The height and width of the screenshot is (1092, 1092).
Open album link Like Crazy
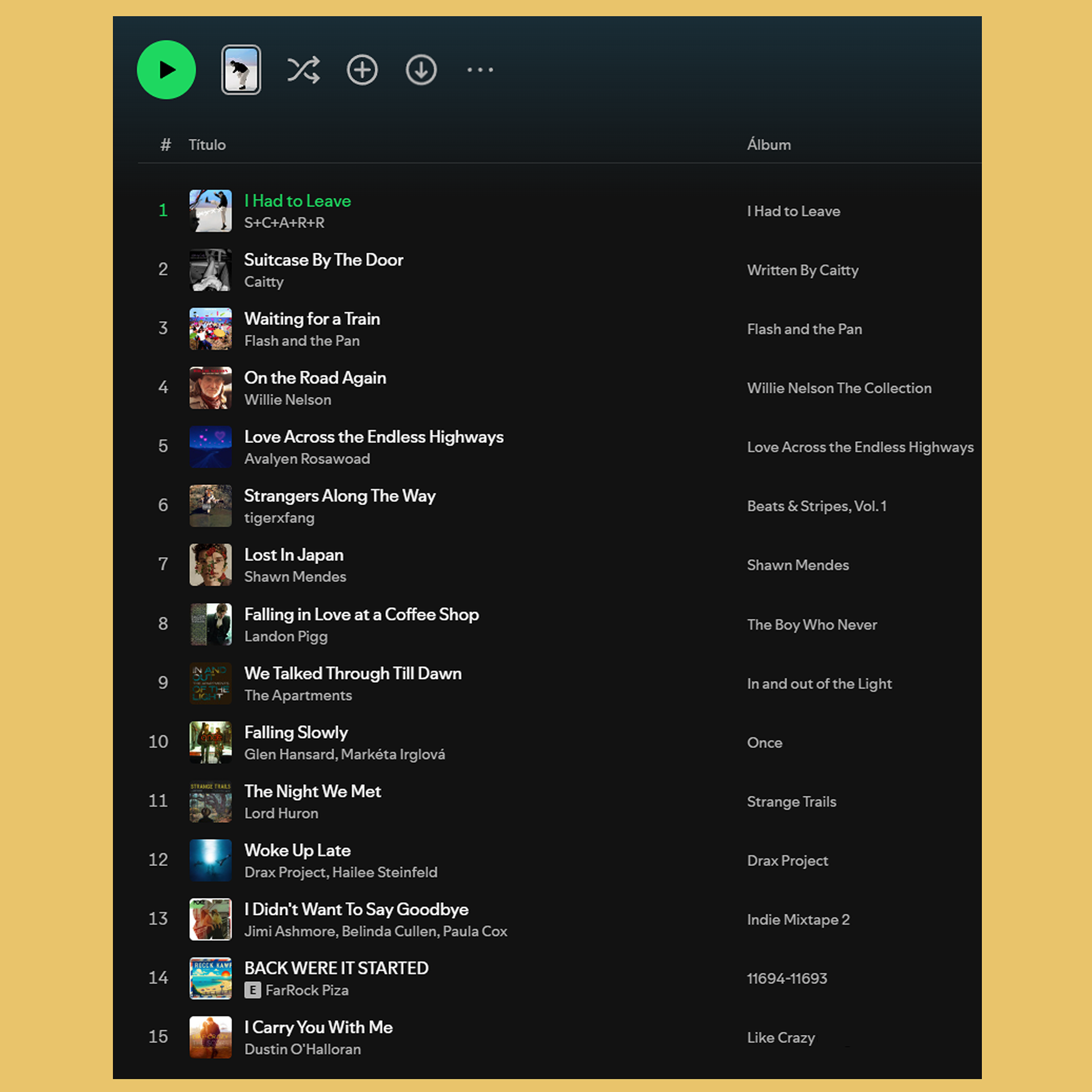tap(781, 1038)
